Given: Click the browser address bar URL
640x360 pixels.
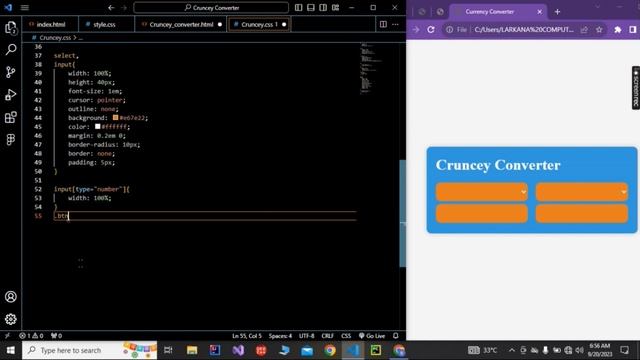Looking at the screenshot, I should click(x=524, y=29).
